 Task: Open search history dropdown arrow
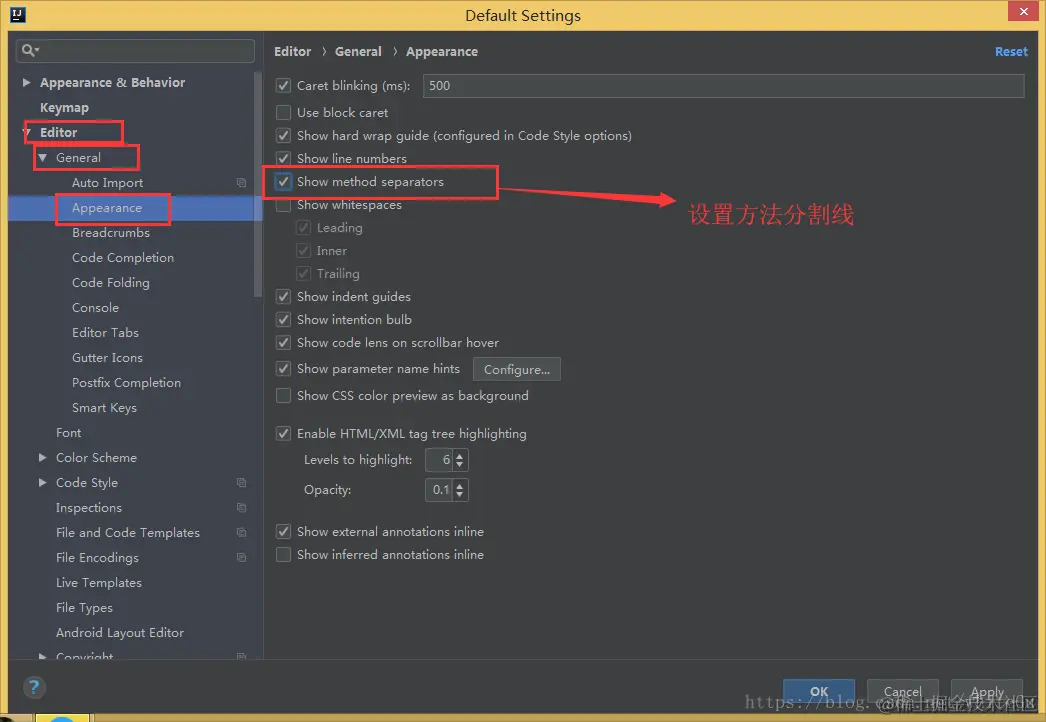coord(37,50)
